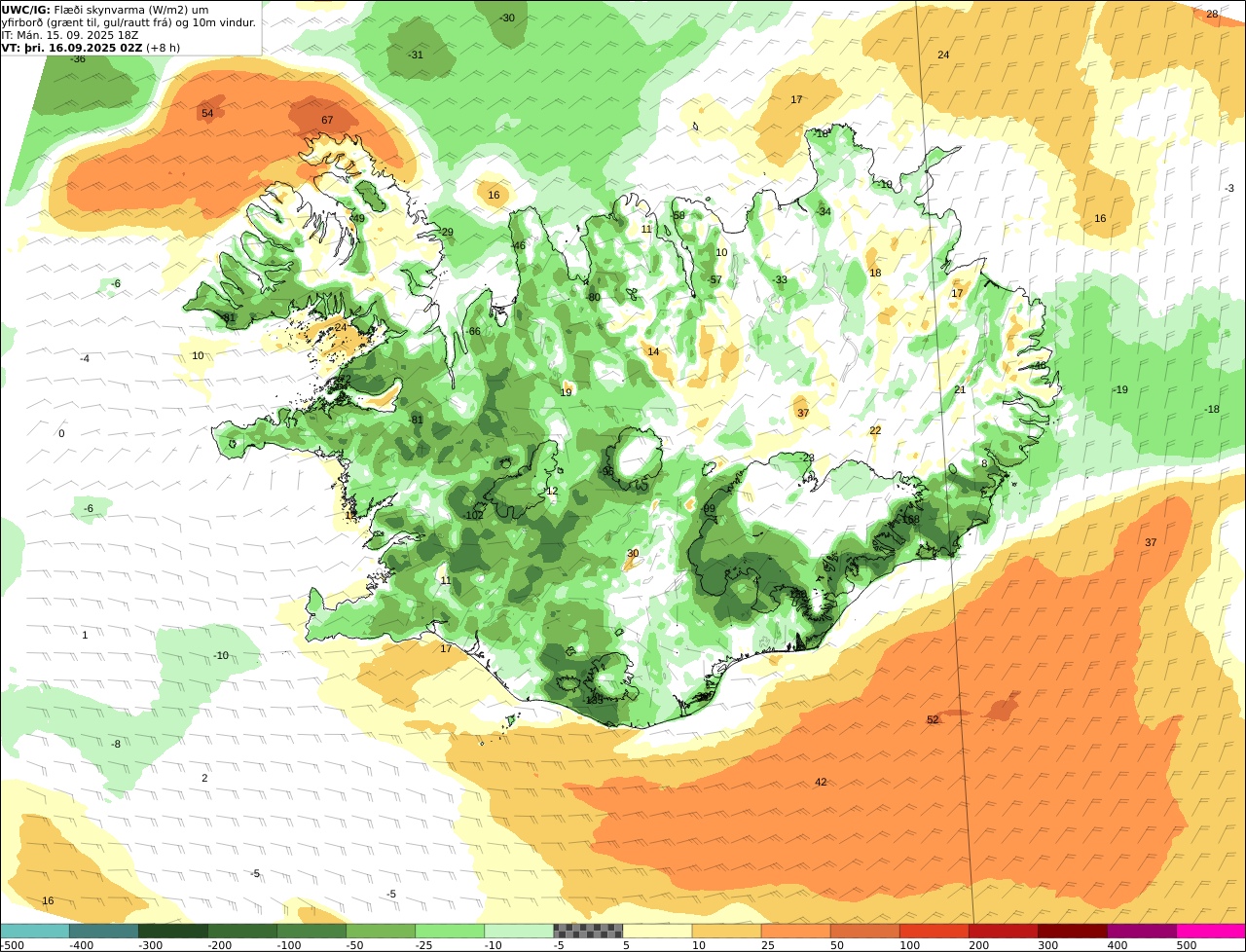Select the value 28 in top-right corner
Image resolution: width=1246 pixels, height=952 pixels.
pyautogui.click(x=1212, y=14)
